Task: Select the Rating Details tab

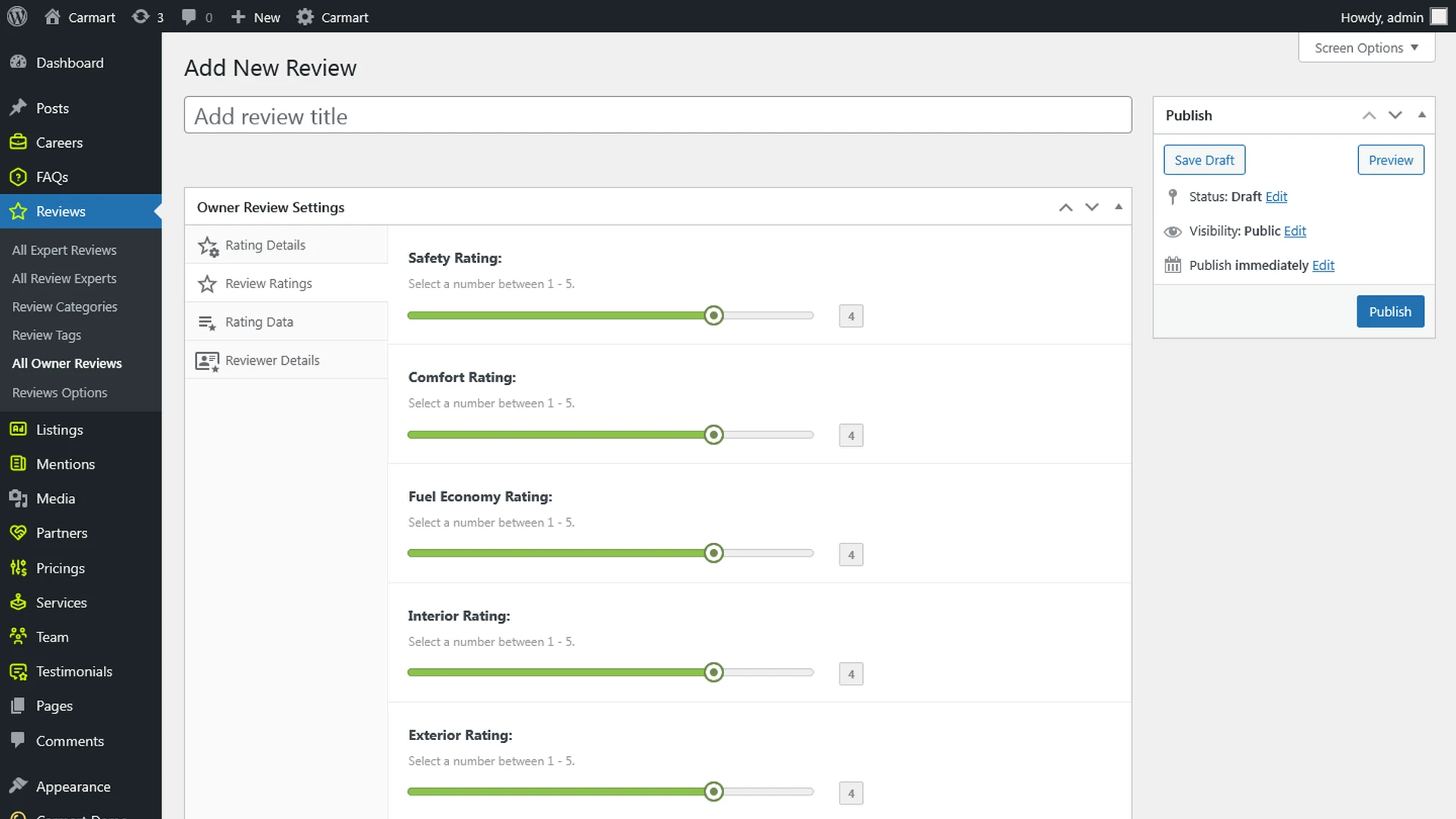Action: [x=286, y=245]
